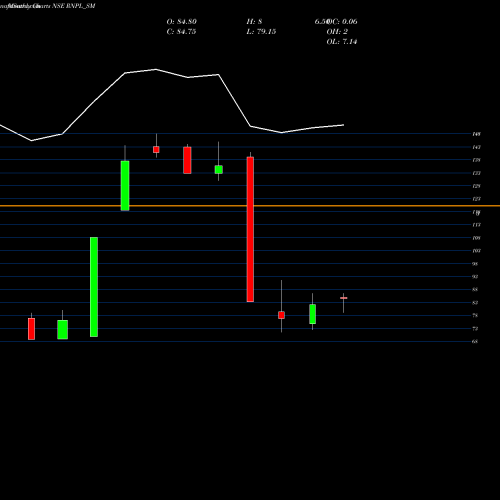Click the orange horizontal price line
The height and width of the screenshot is (500, 500).
(x=250, y=206)
